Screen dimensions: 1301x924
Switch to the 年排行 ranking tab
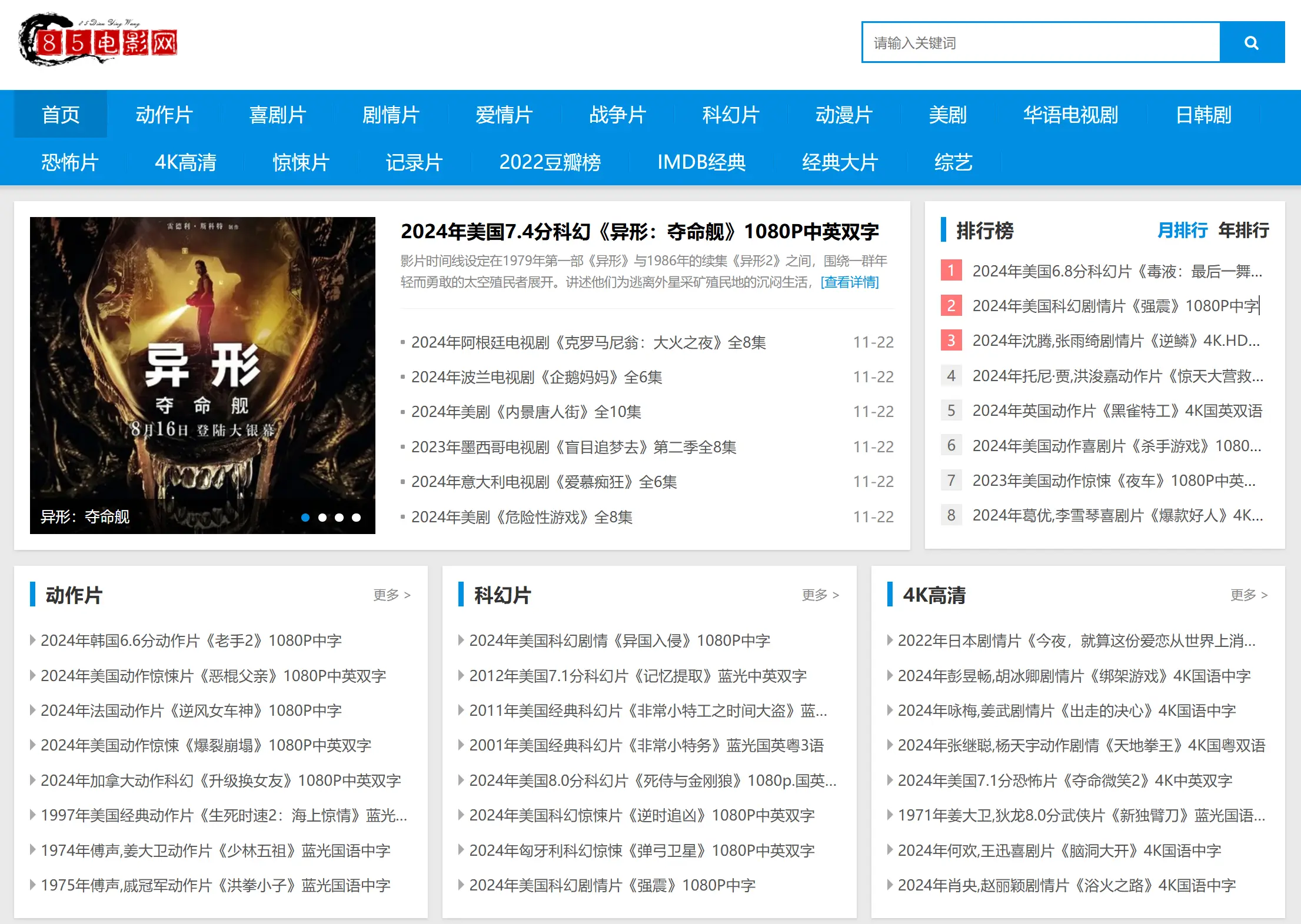coord(1243,230)
